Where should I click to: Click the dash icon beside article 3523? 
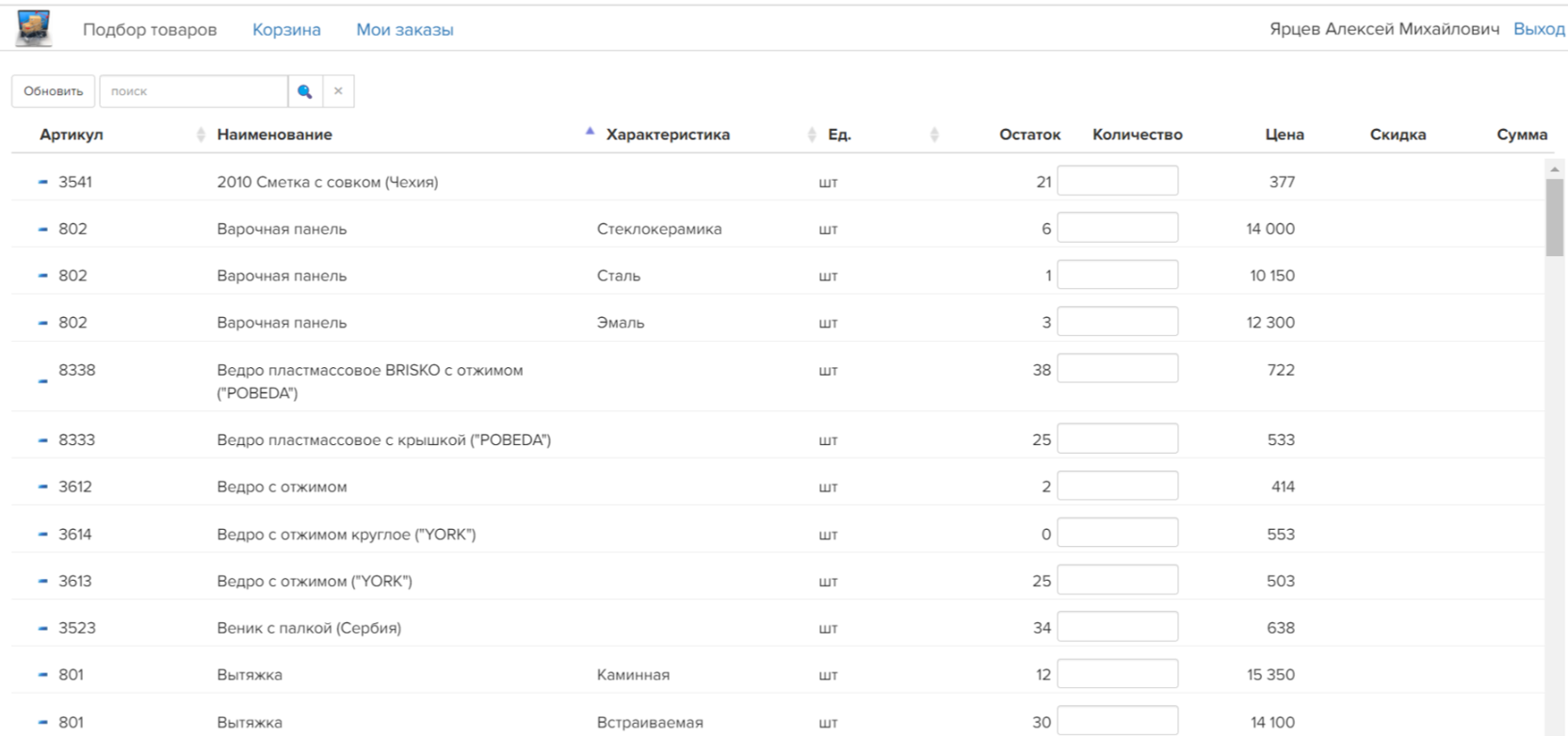point(43,628)
